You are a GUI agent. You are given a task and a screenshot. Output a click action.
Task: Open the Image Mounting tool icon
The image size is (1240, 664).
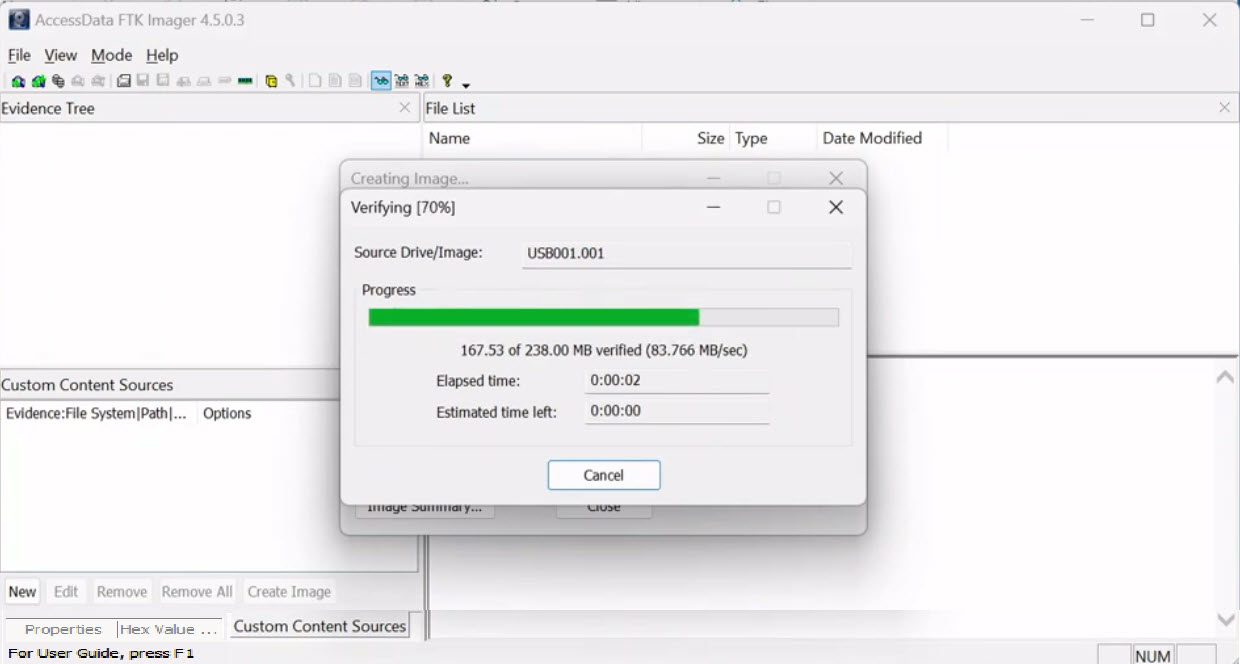click(58, 81)
